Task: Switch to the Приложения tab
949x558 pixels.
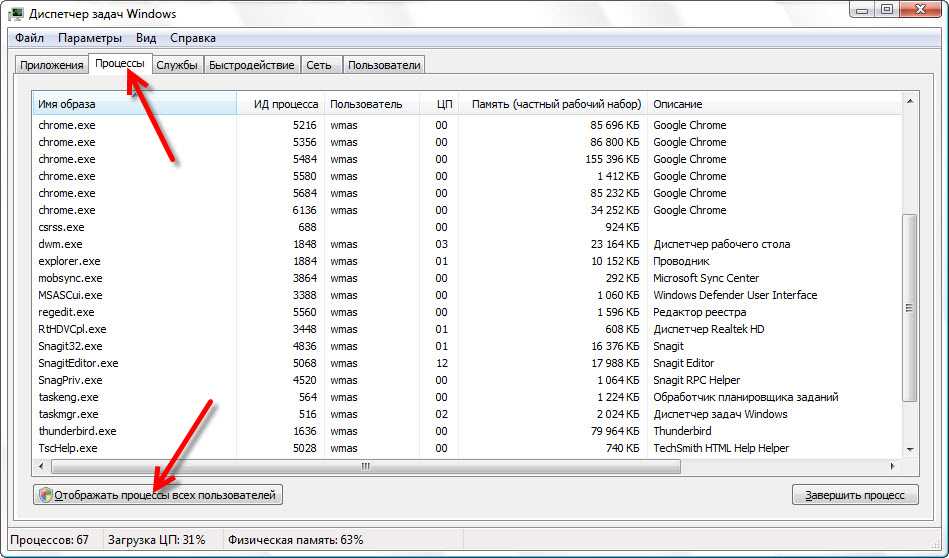Action: (x=51, y=65)
